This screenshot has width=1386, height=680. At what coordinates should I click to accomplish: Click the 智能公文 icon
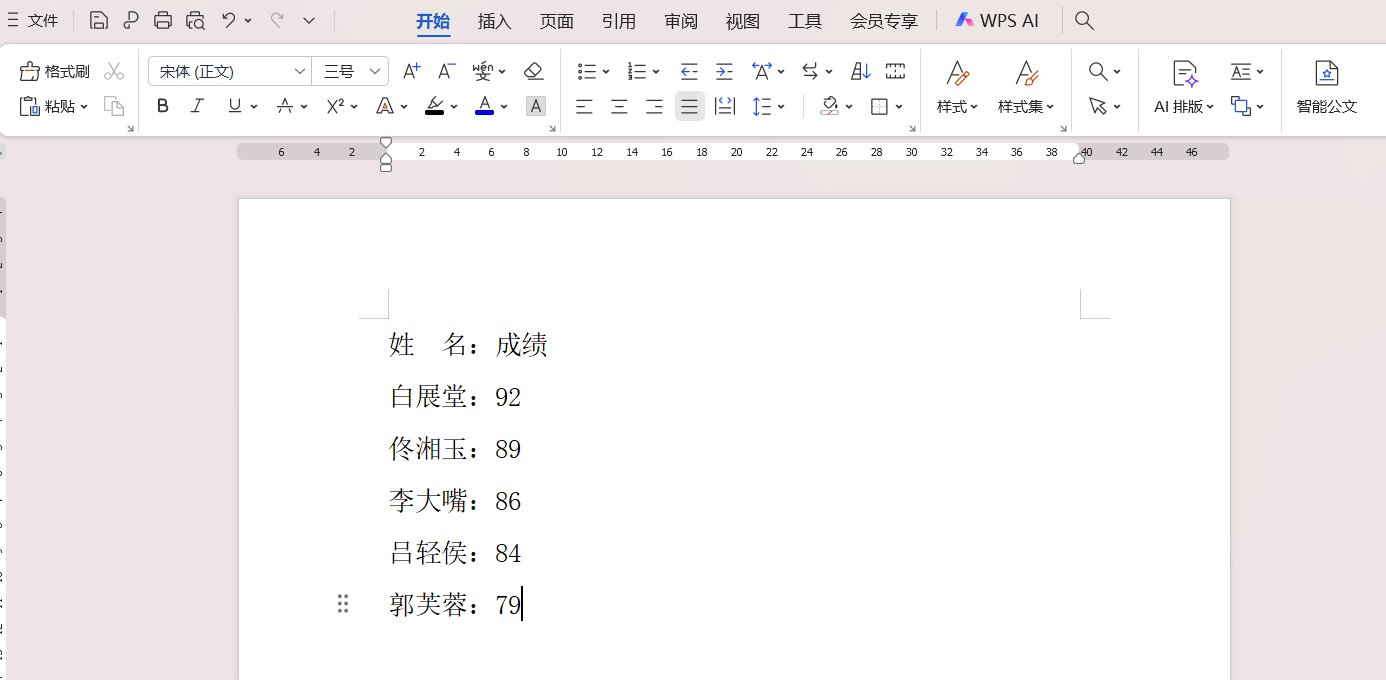tap(1327, 89)
